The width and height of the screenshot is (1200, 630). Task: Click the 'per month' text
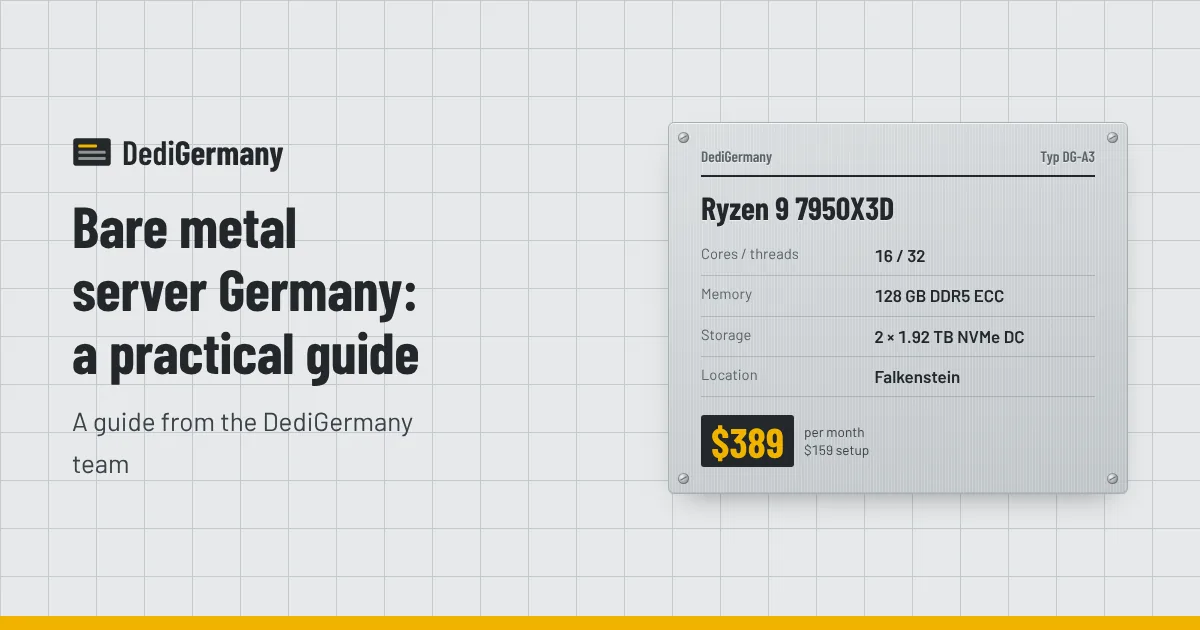coord(834,432)
